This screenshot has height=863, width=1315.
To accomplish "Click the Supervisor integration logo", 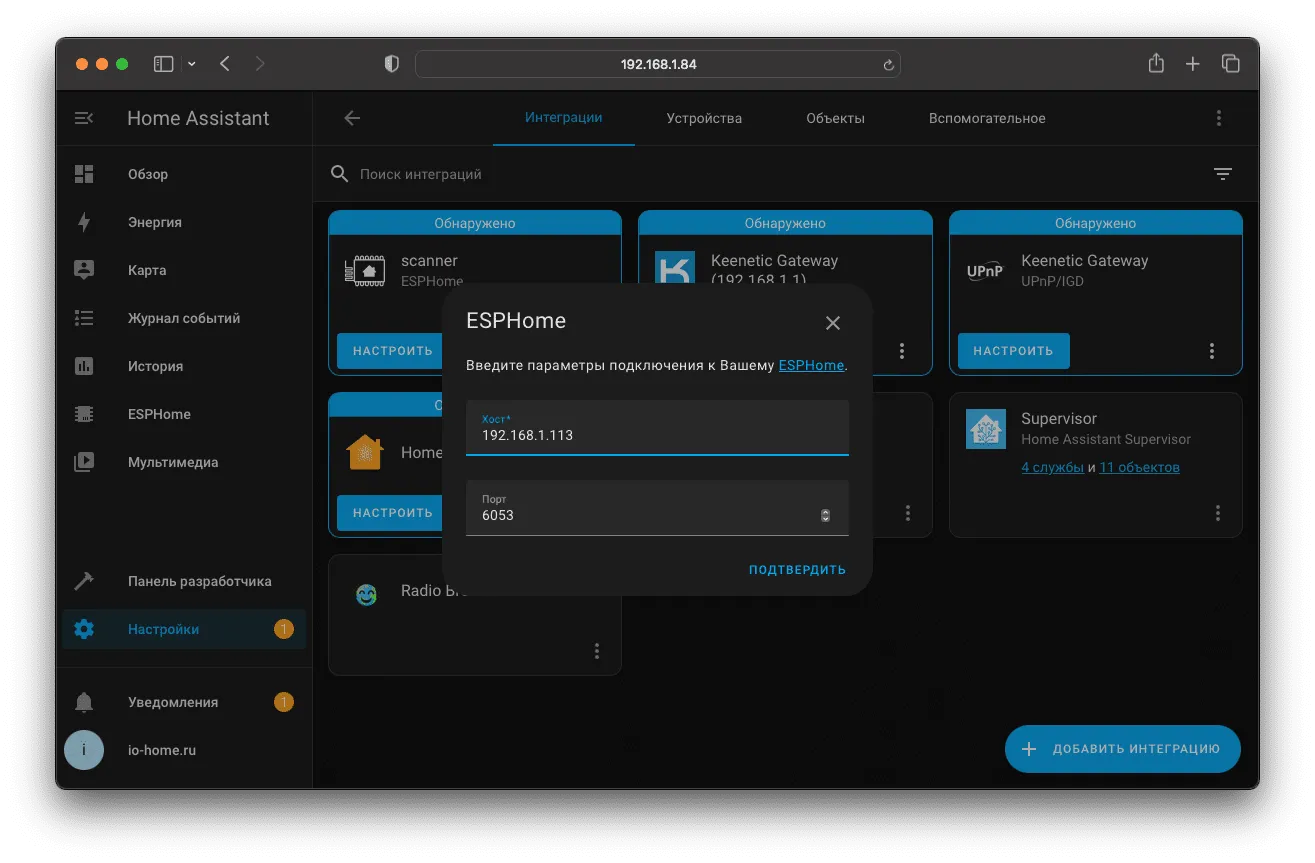I will point(986,429).
